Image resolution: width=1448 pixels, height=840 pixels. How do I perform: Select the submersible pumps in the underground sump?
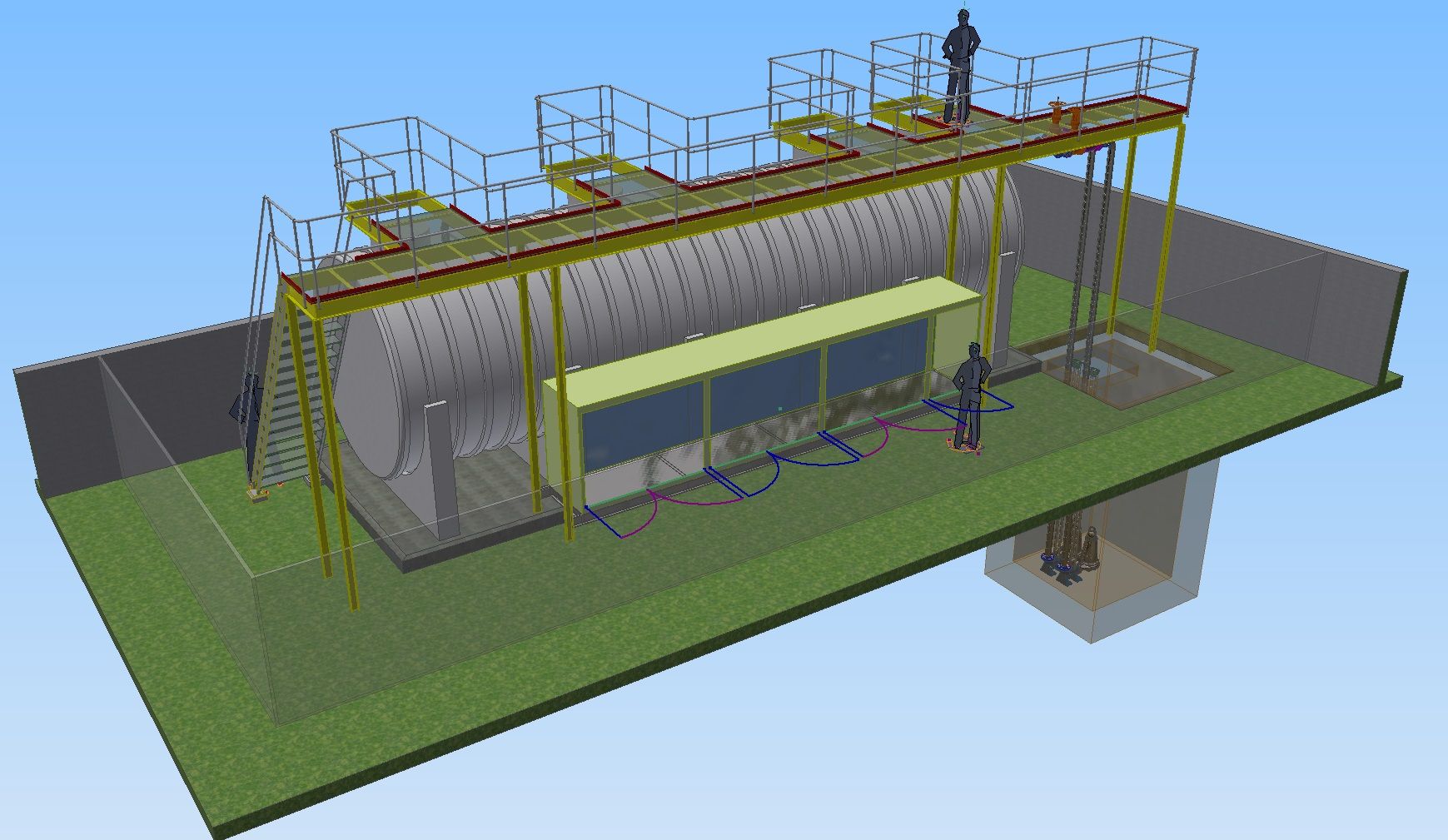tap(1070, 549)
